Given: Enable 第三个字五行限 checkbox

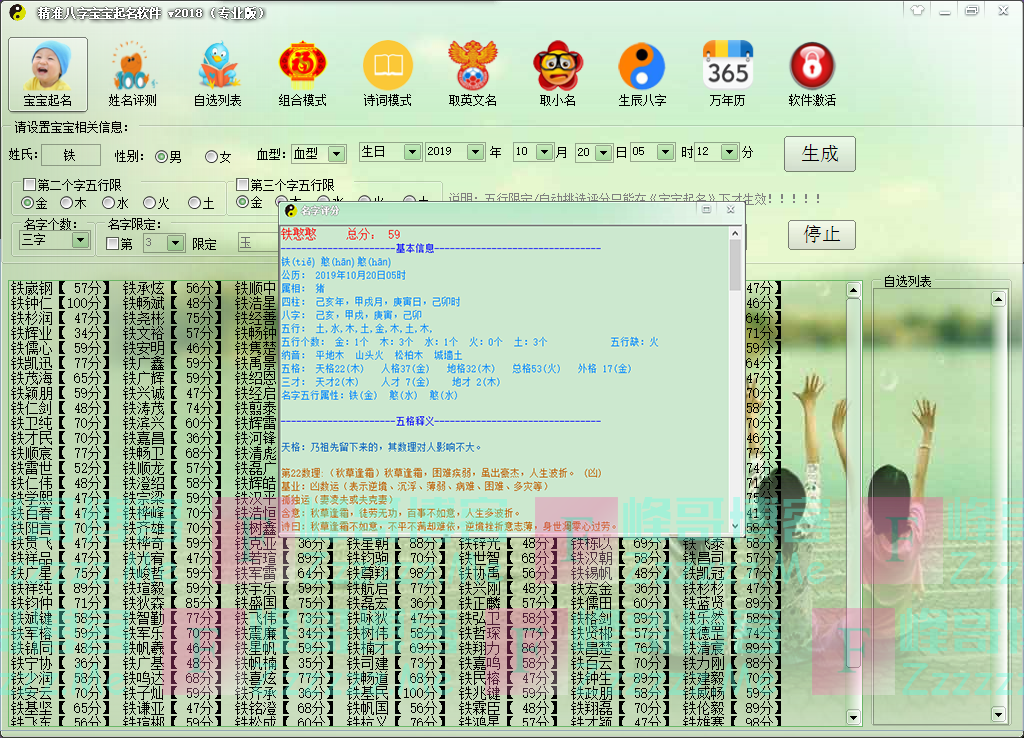Looking at the screenshot, I should 242,184.
